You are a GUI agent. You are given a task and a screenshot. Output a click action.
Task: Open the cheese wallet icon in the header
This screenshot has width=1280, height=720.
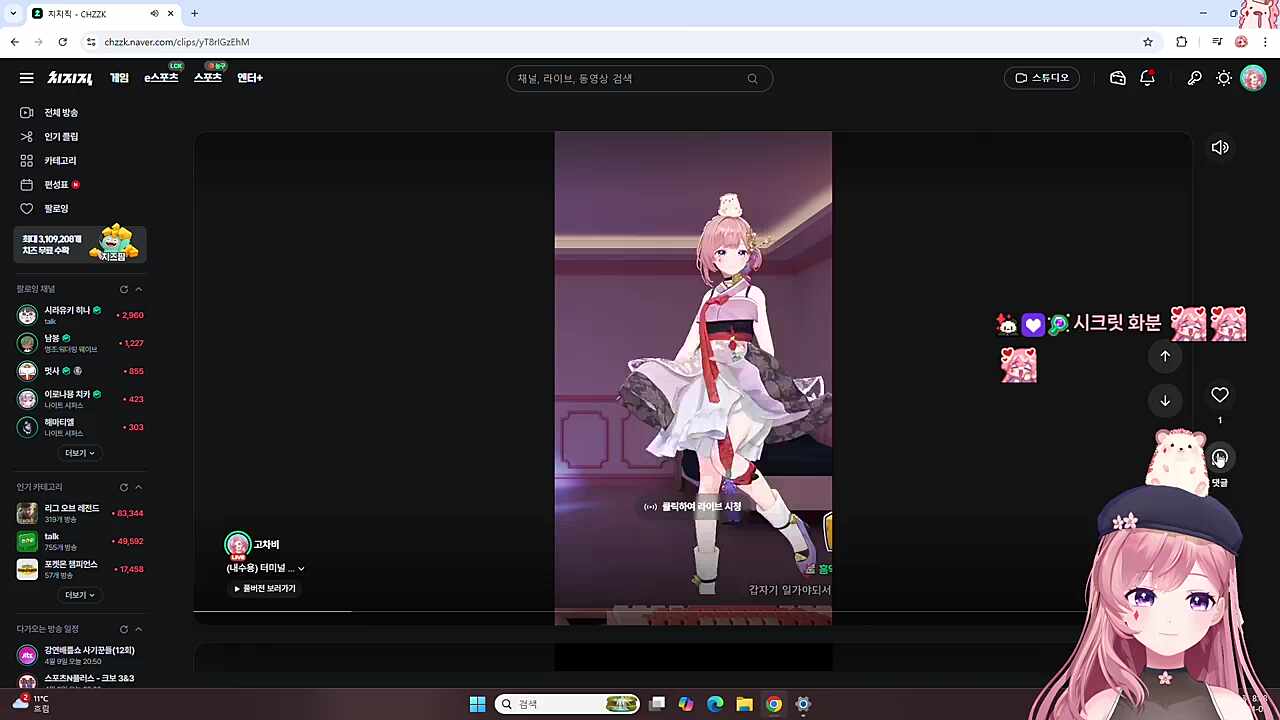(x=1118, y=78)
